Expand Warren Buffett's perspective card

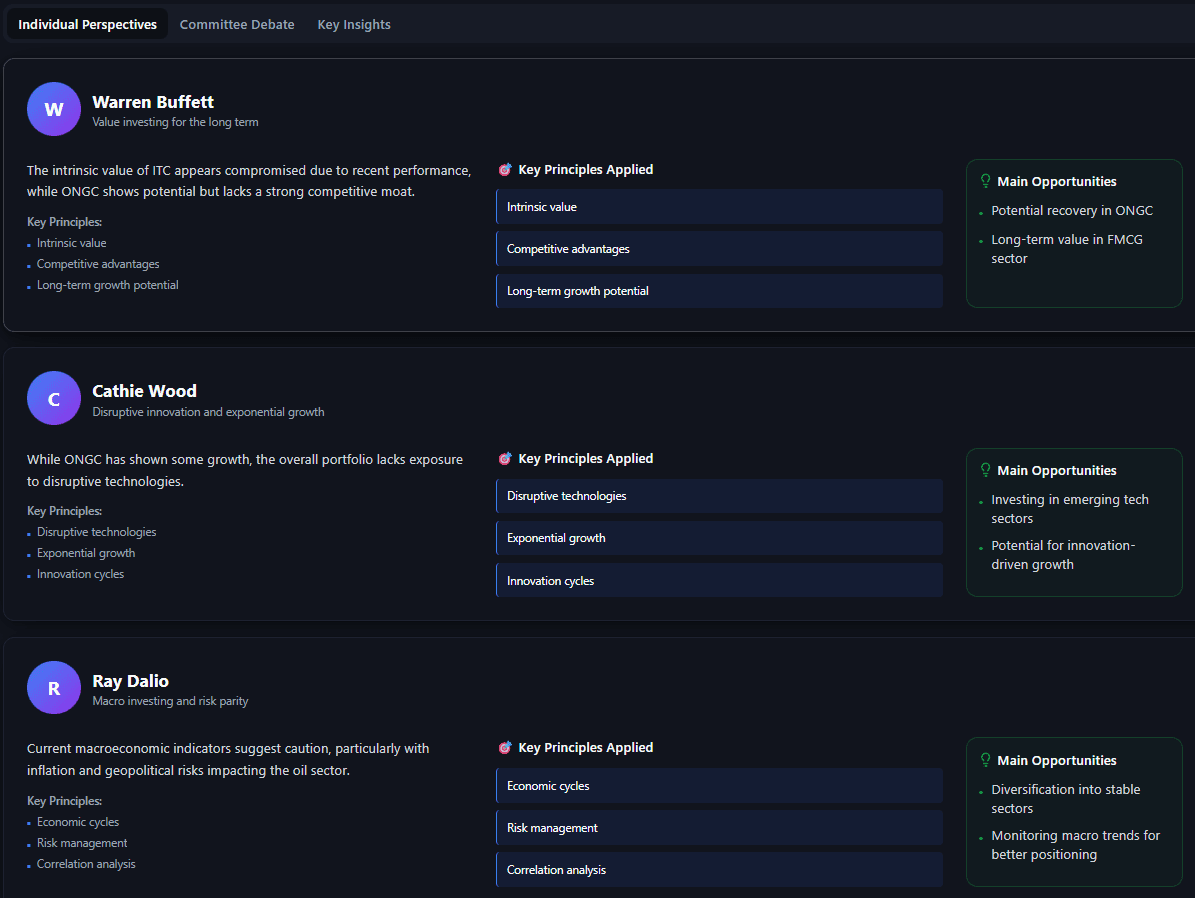[153, 101]
